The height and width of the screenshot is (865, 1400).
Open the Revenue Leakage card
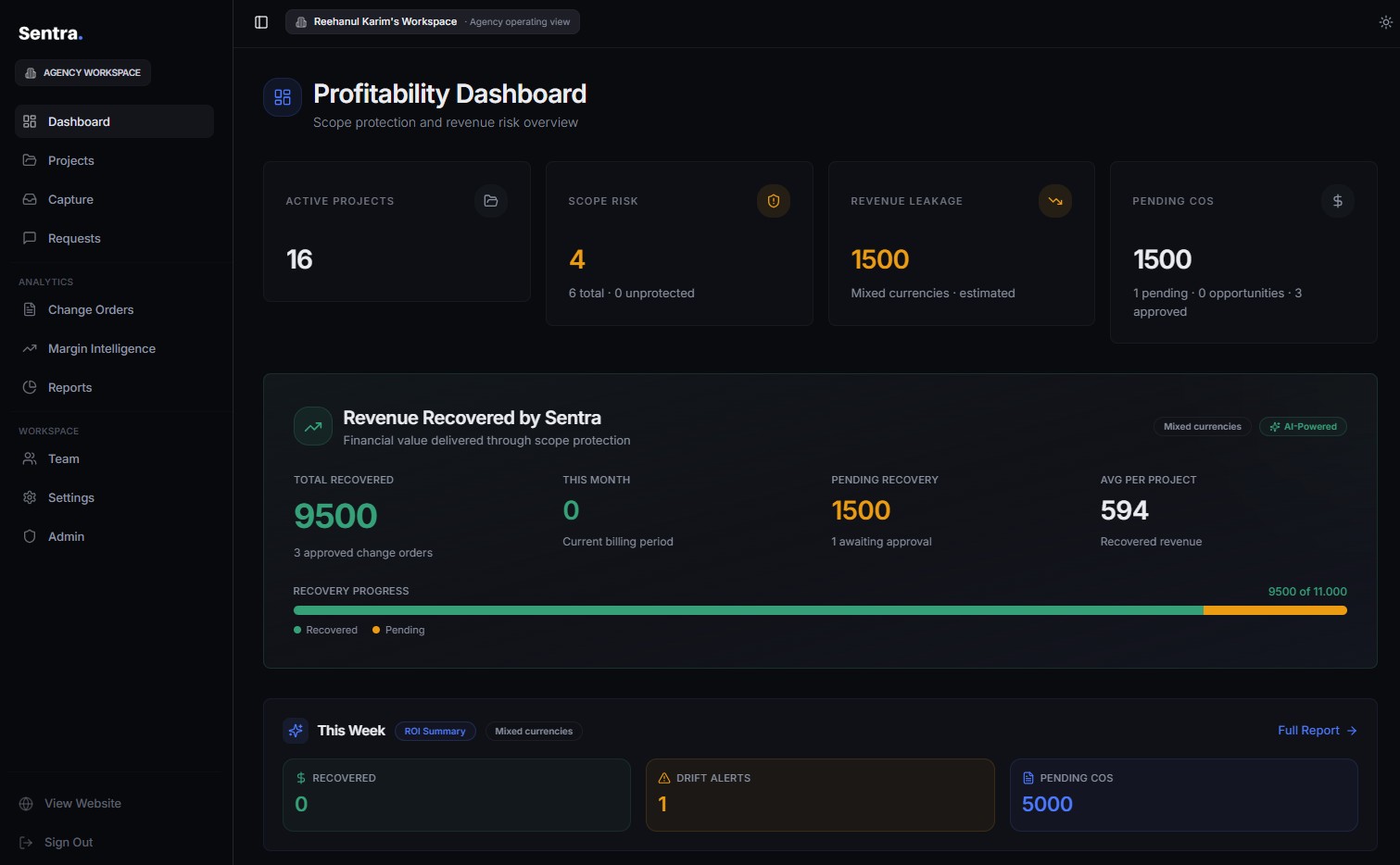coord(962,244)
